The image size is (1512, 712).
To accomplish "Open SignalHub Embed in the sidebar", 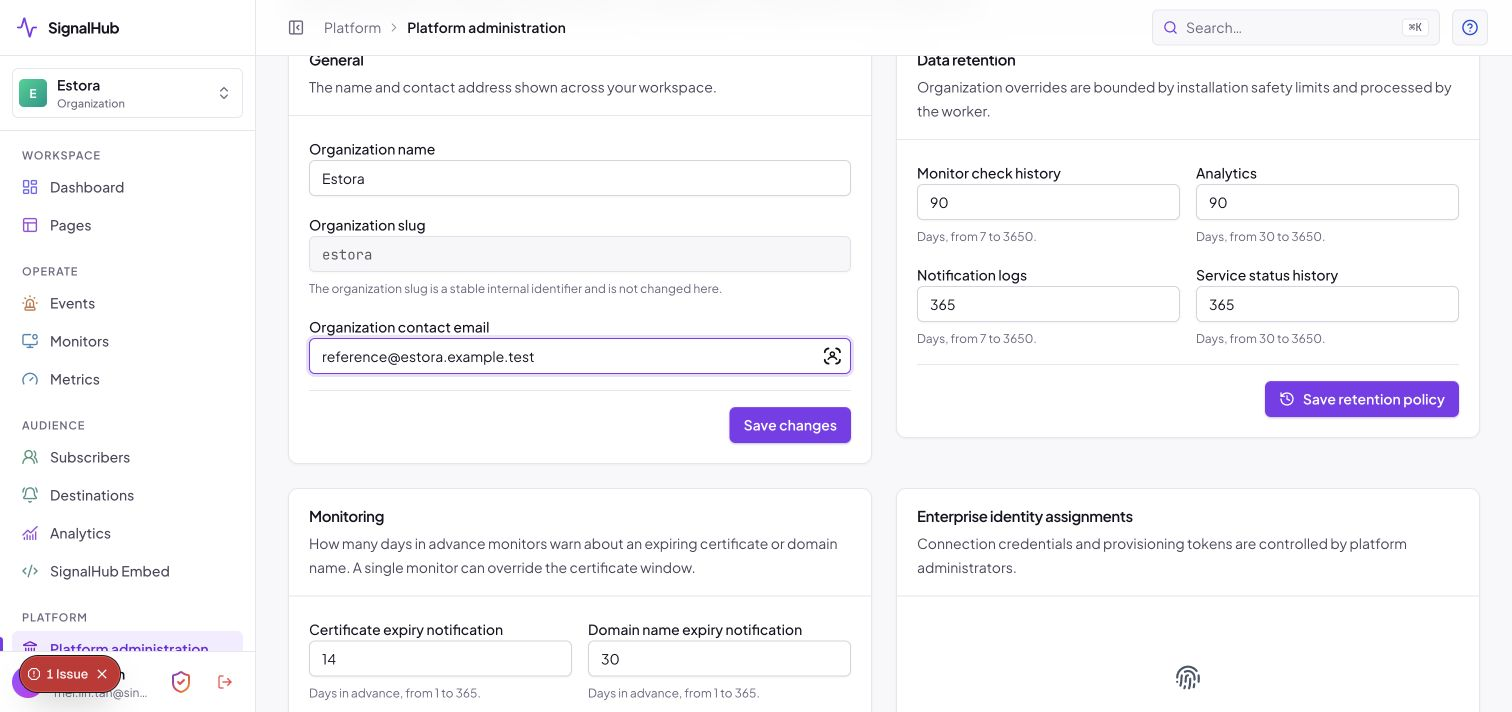I will (x=127, y=571).
